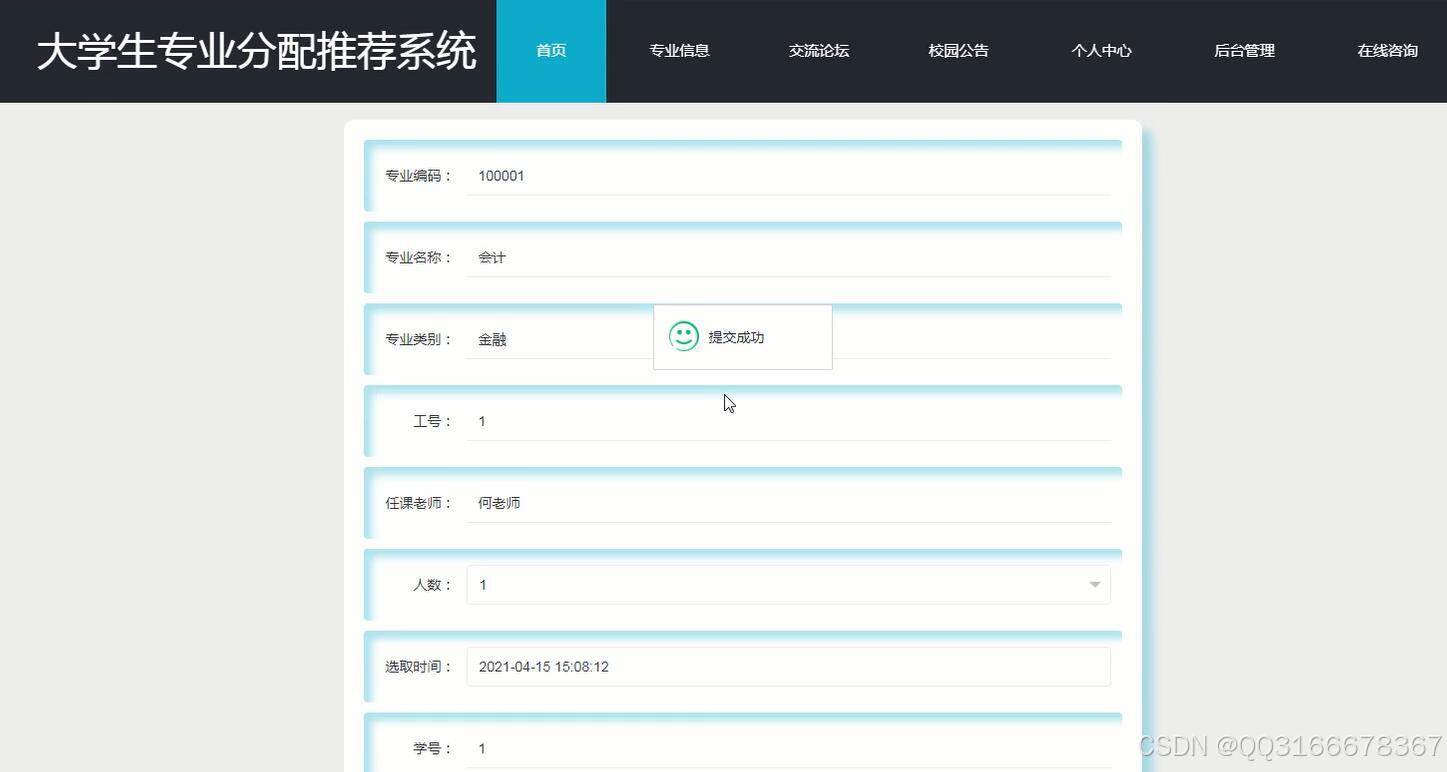Focus the 工号 input field
1447x772 pixels.
[788, 422]
